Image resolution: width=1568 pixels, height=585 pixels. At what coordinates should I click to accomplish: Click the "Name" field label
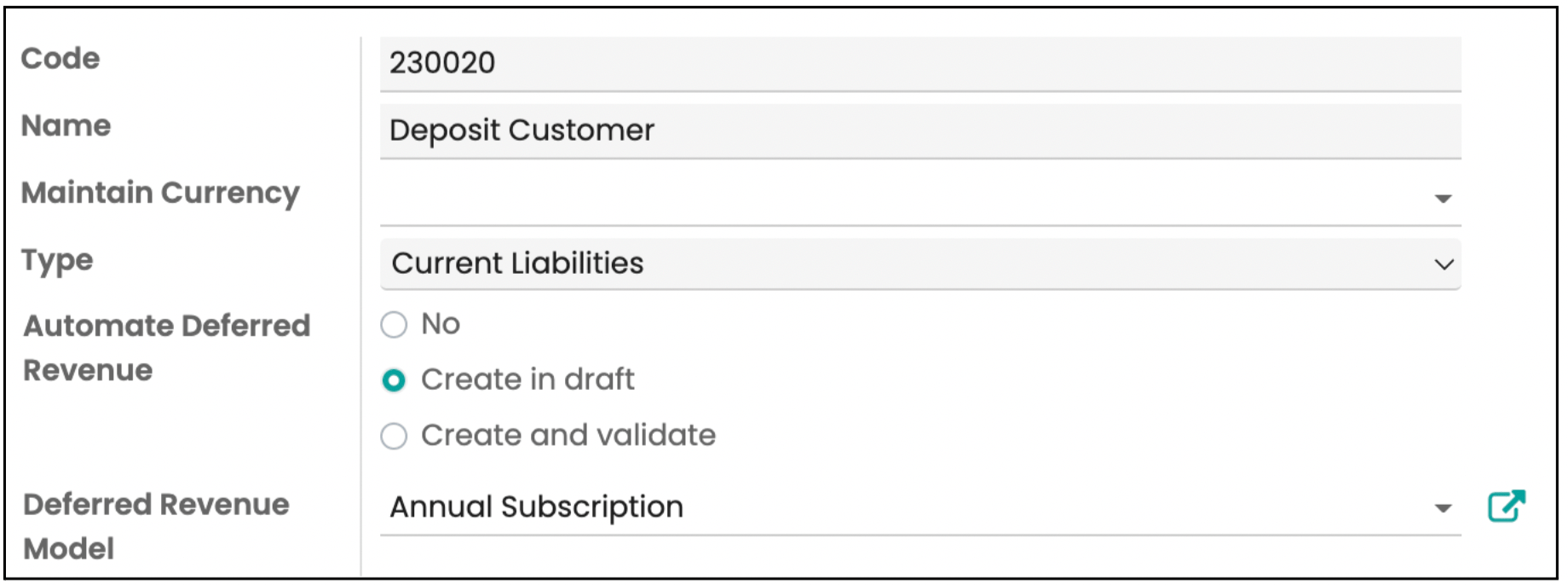[x=66, y=126]
